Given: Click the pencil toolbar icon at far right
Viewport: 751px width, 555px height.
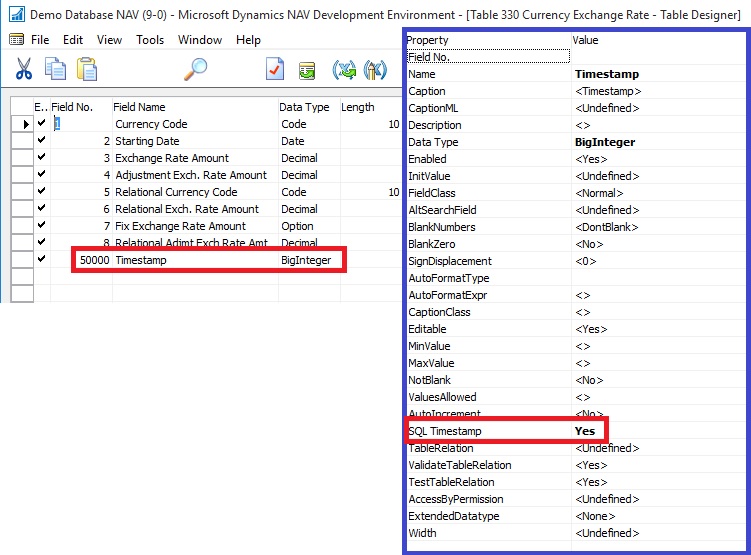Looking at the screenshot, I should coord(375,70).
